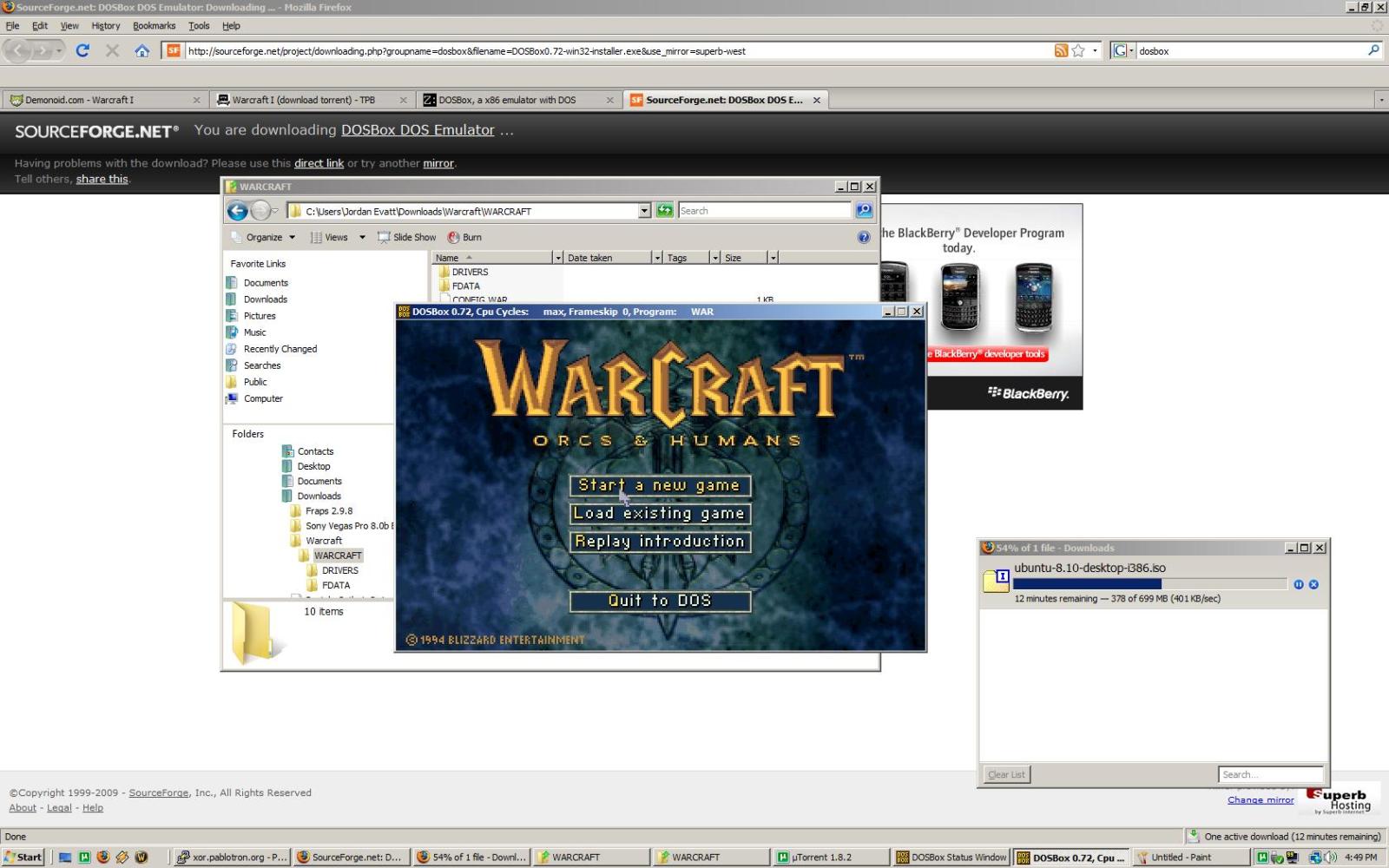Pause the ubuntu ISO download

tap(1299, 584)
